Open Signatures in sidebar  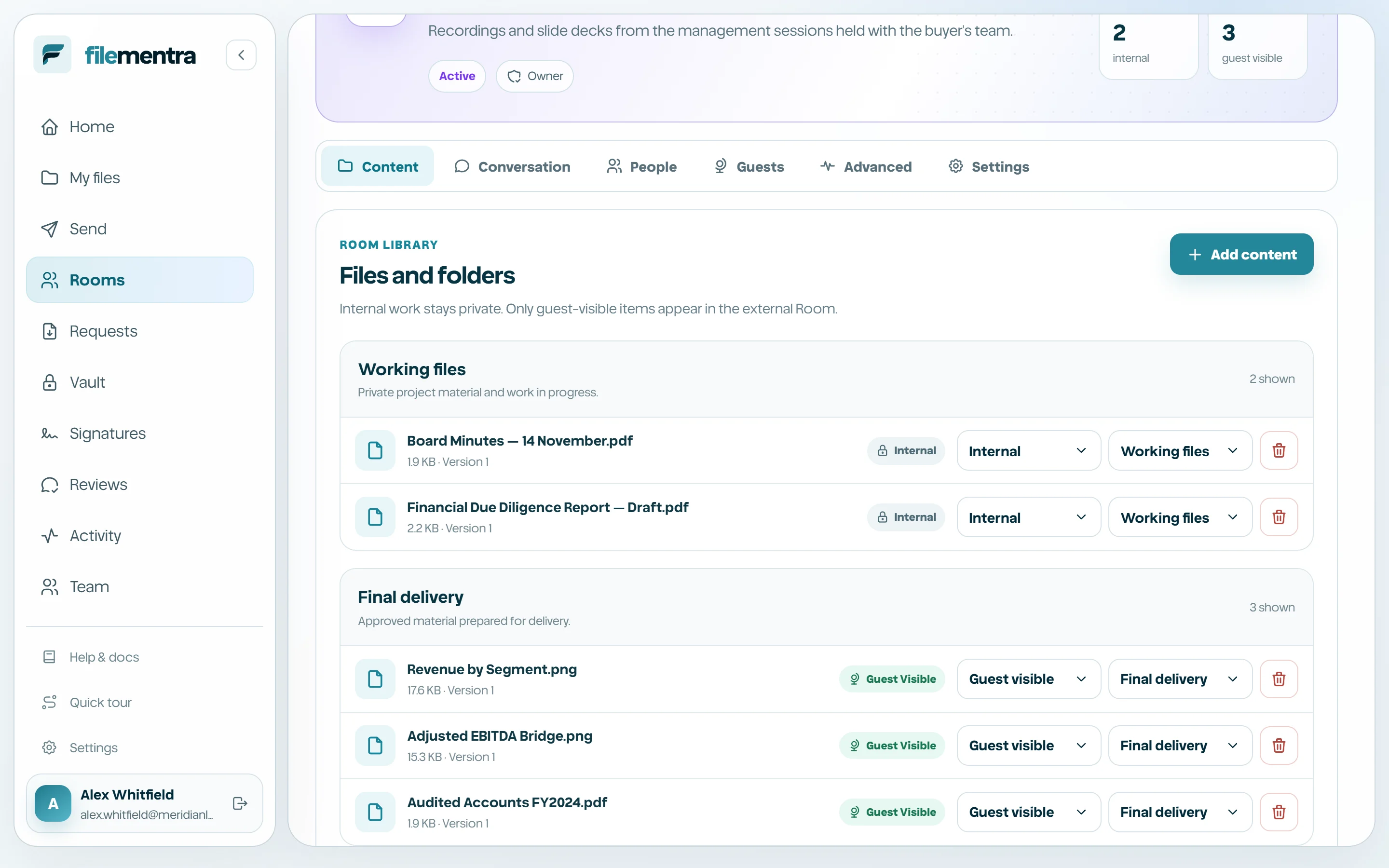(x=139, y=434)
